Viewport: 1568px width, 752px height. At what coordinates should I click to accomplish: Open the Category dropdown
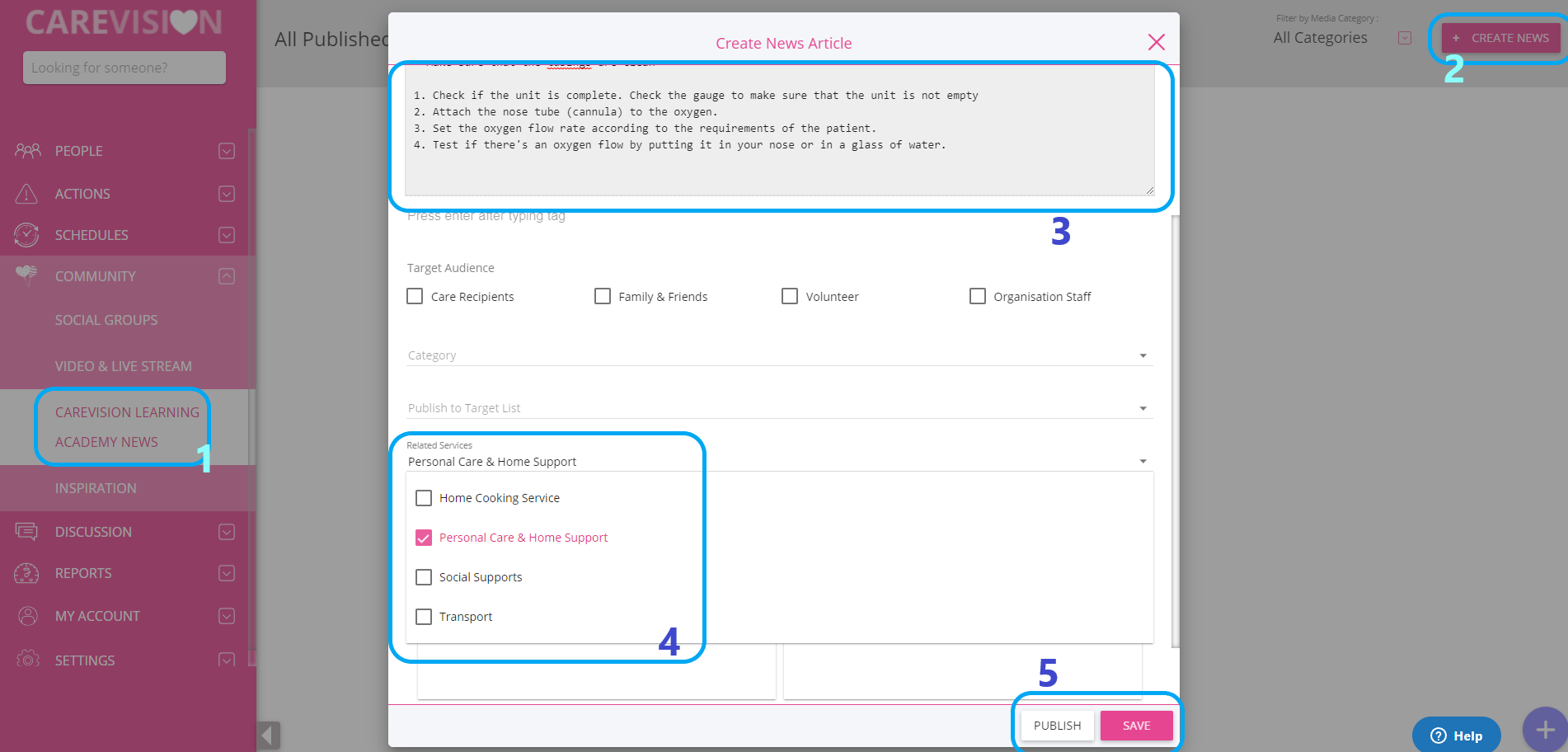click(x=779, y=355)
